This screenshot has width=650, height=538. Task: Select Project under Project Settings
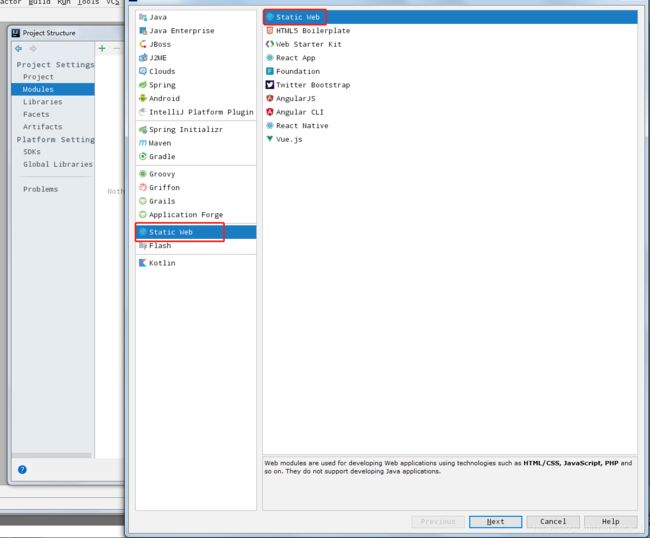38,77
